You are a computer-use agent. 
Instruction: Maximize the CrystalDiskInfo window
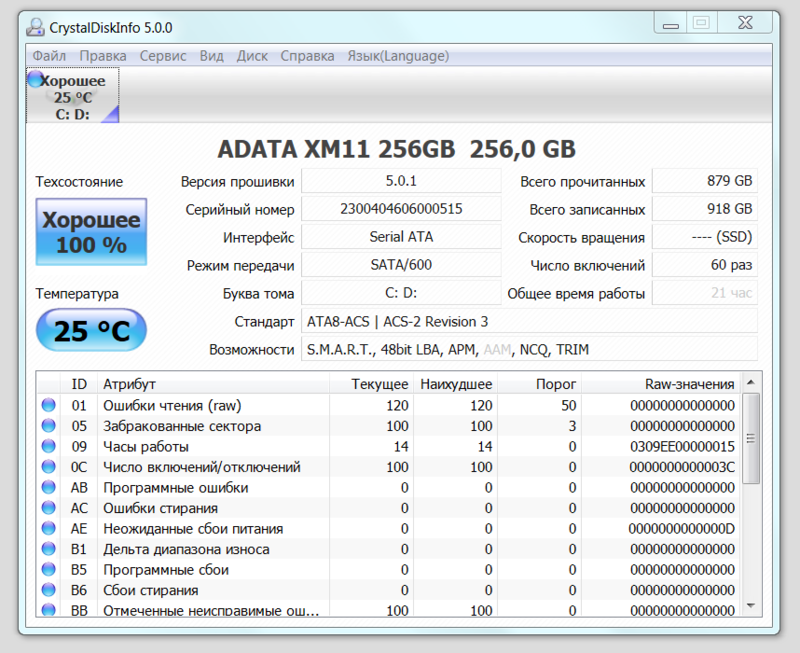[x=702, y=23]
